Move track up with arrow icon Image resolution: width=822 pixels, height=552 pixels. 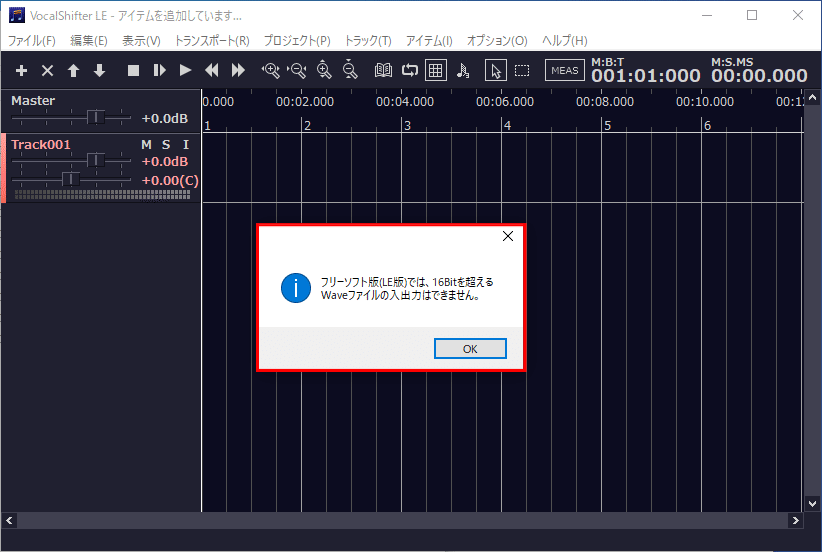point(73,70)
